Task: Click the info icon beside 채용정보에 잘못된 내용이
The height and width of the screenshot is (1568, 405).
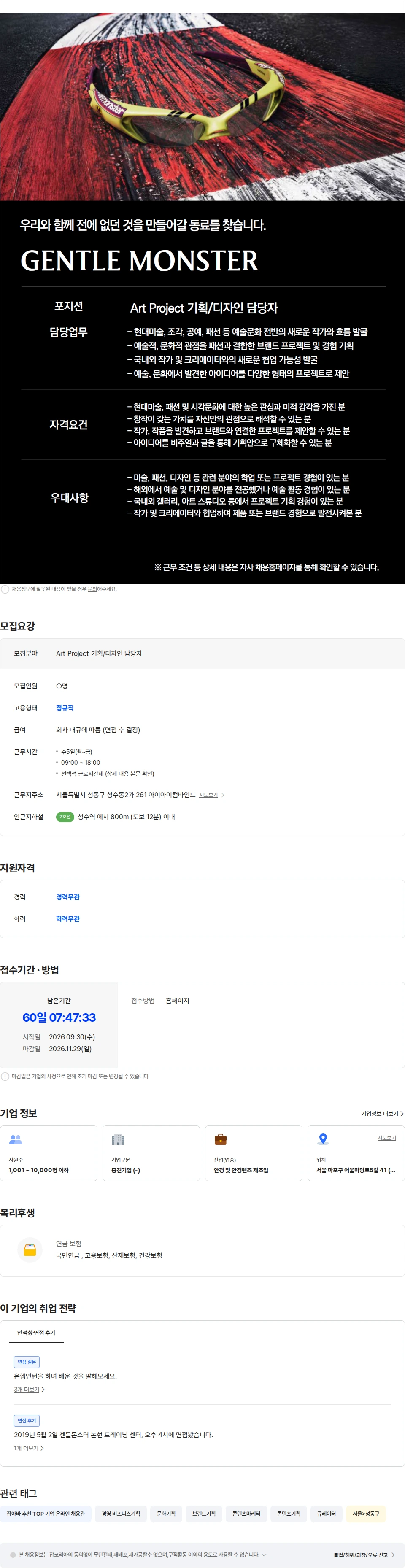Action: tap(5, 589)
